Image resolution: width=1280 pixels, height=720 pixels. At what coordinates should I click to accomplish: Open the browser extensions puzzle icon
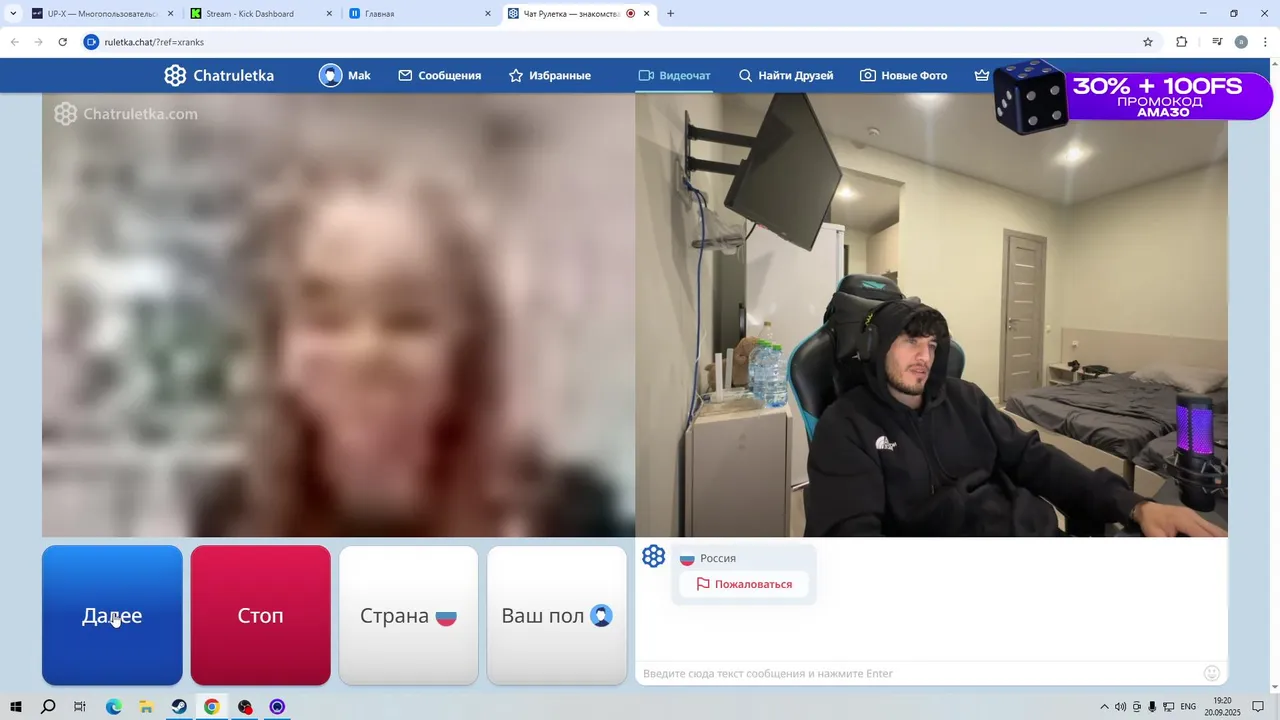point(1182,42)
